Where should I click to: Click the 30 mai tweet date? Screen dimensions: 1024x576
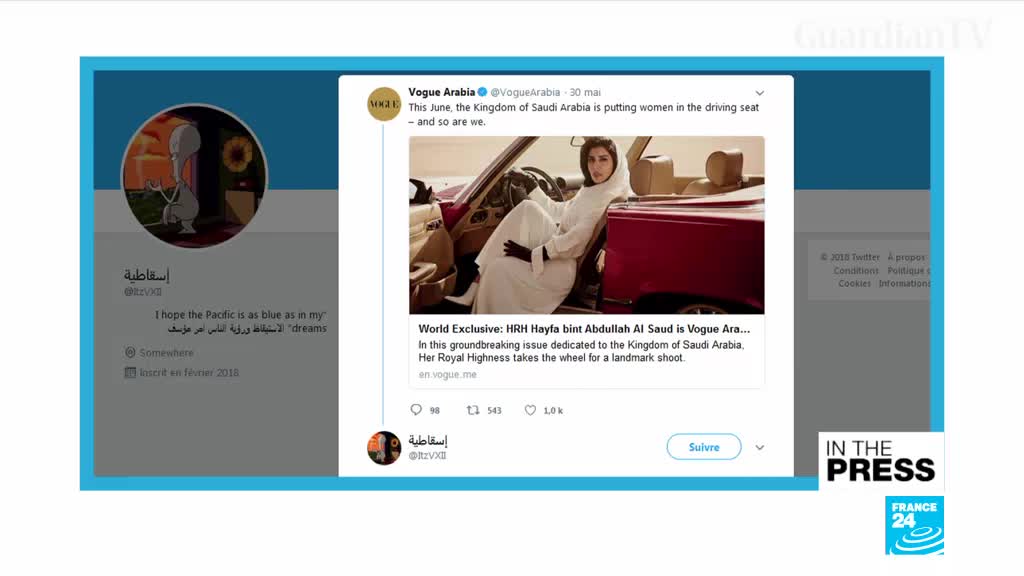point(585,93)
